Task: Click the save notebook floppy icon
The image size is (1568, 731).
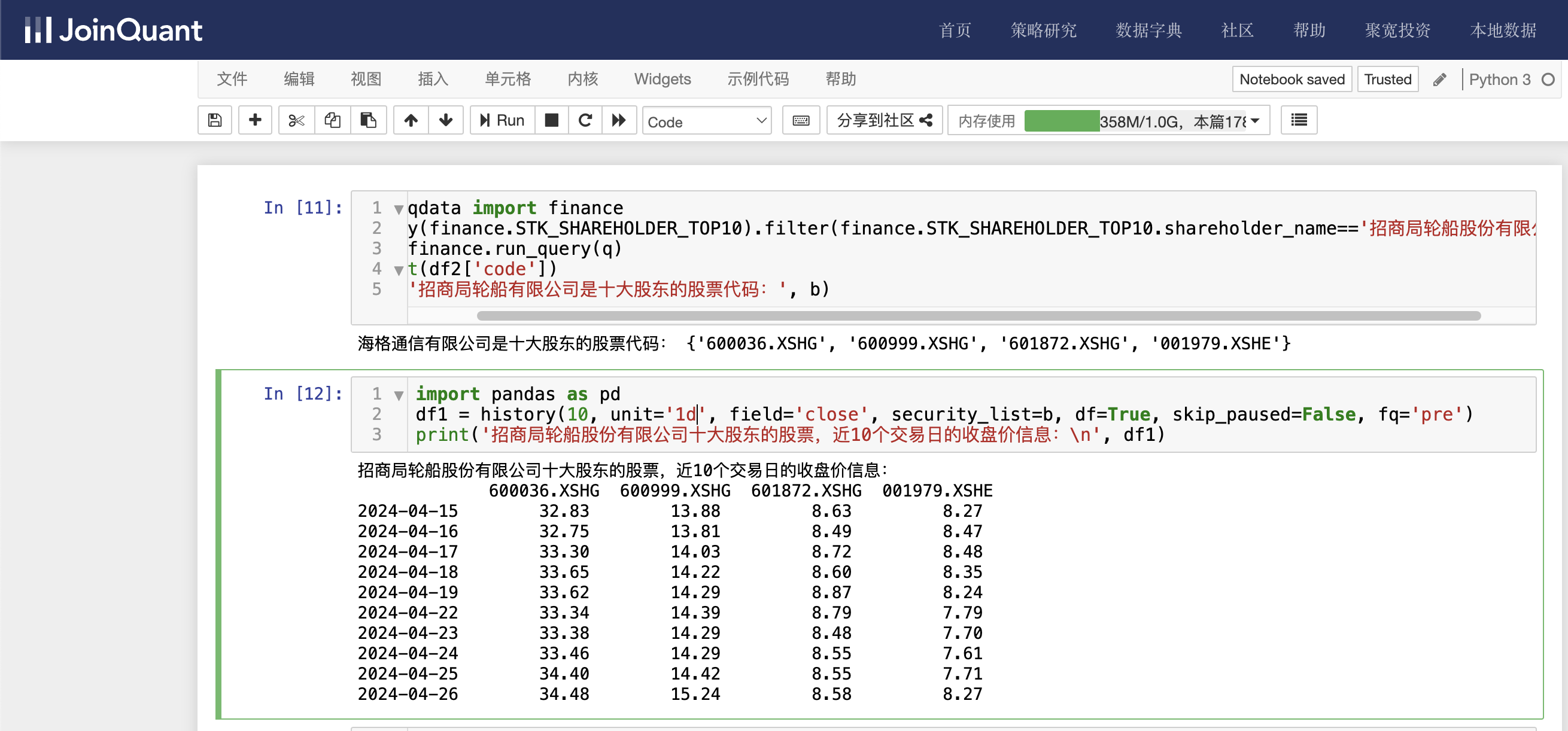Action: (x=214, y=120)
